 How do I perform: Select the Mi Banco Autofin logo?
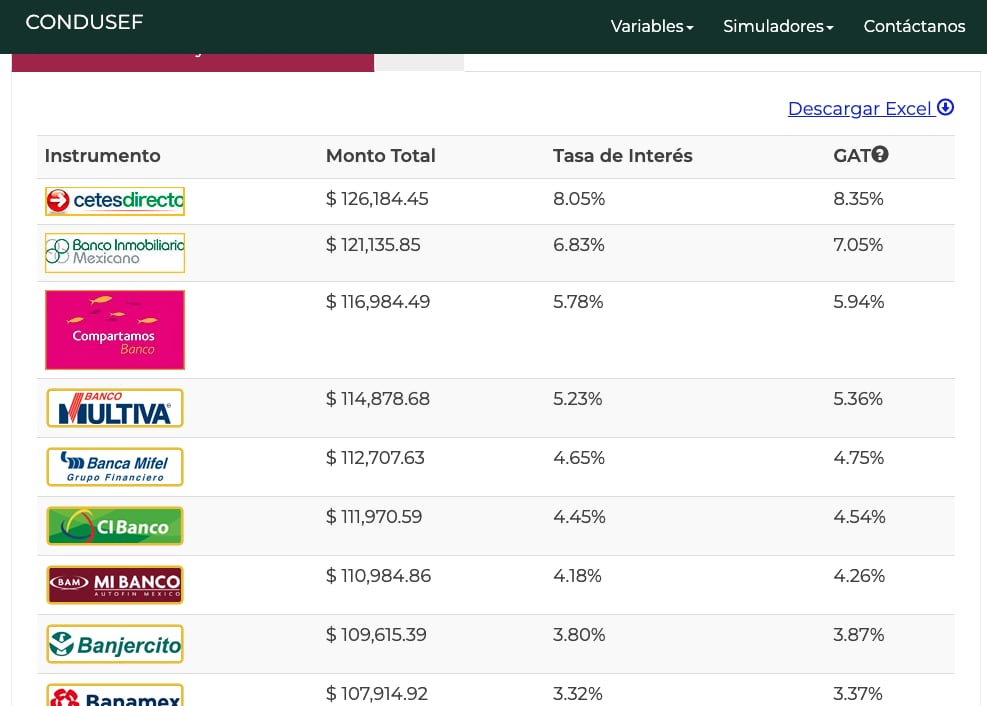115,585
